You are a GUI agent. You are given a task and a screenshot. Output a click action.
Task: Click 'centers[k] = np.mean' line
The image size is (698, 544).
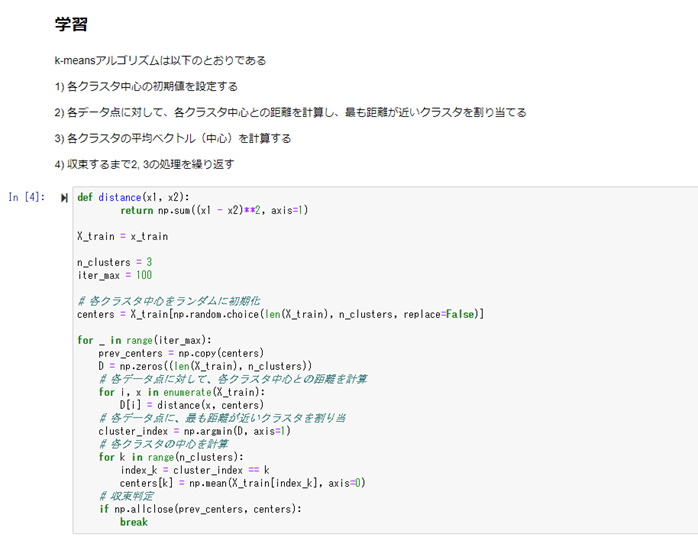pyautogui.click(x=243, y=483)
